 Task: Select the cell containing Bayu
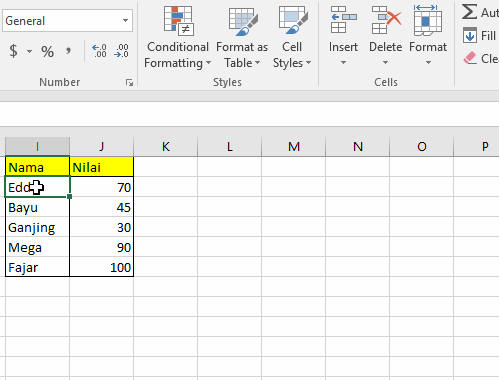(37, 207)
